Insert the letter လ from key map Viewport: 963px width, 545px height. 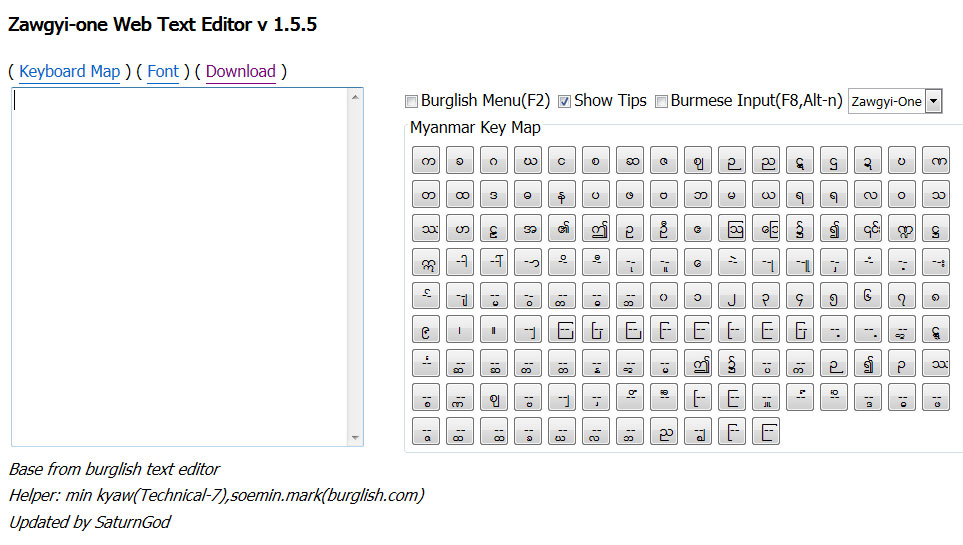(868, 195)
